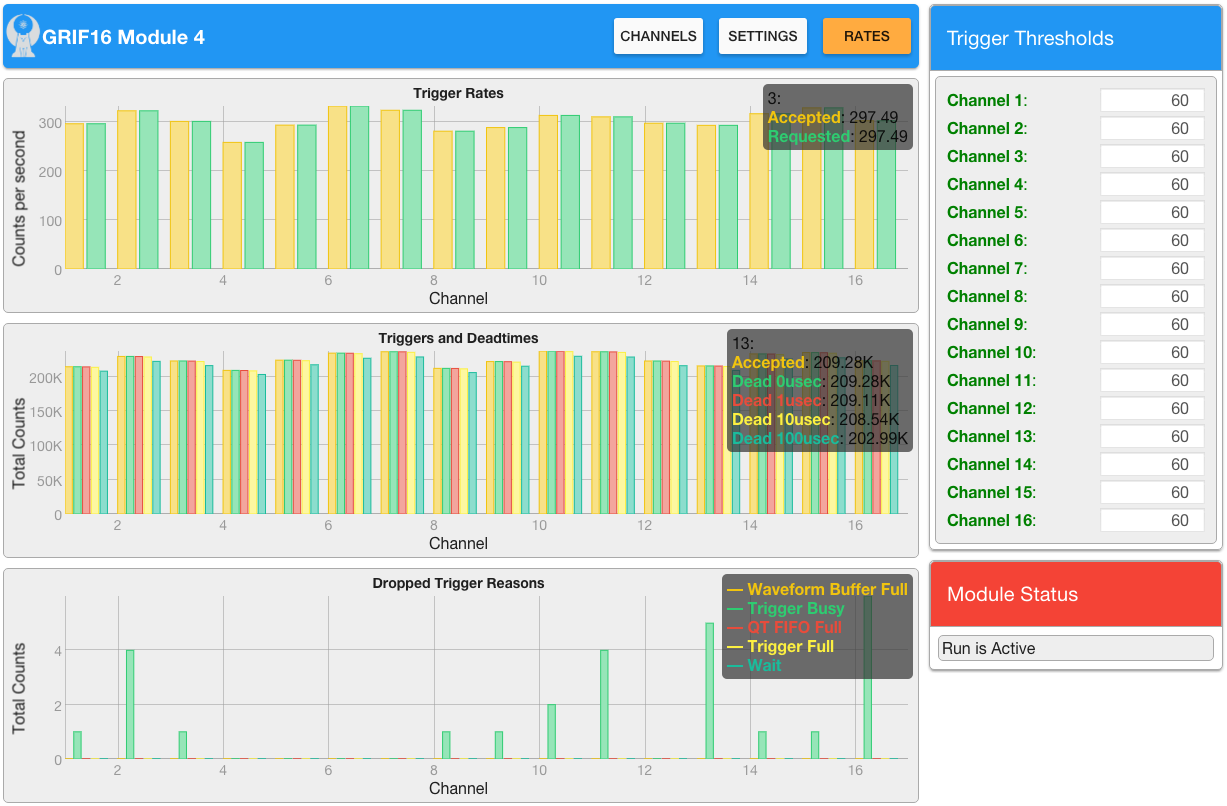Select the orange RATES button

[866, 36]
